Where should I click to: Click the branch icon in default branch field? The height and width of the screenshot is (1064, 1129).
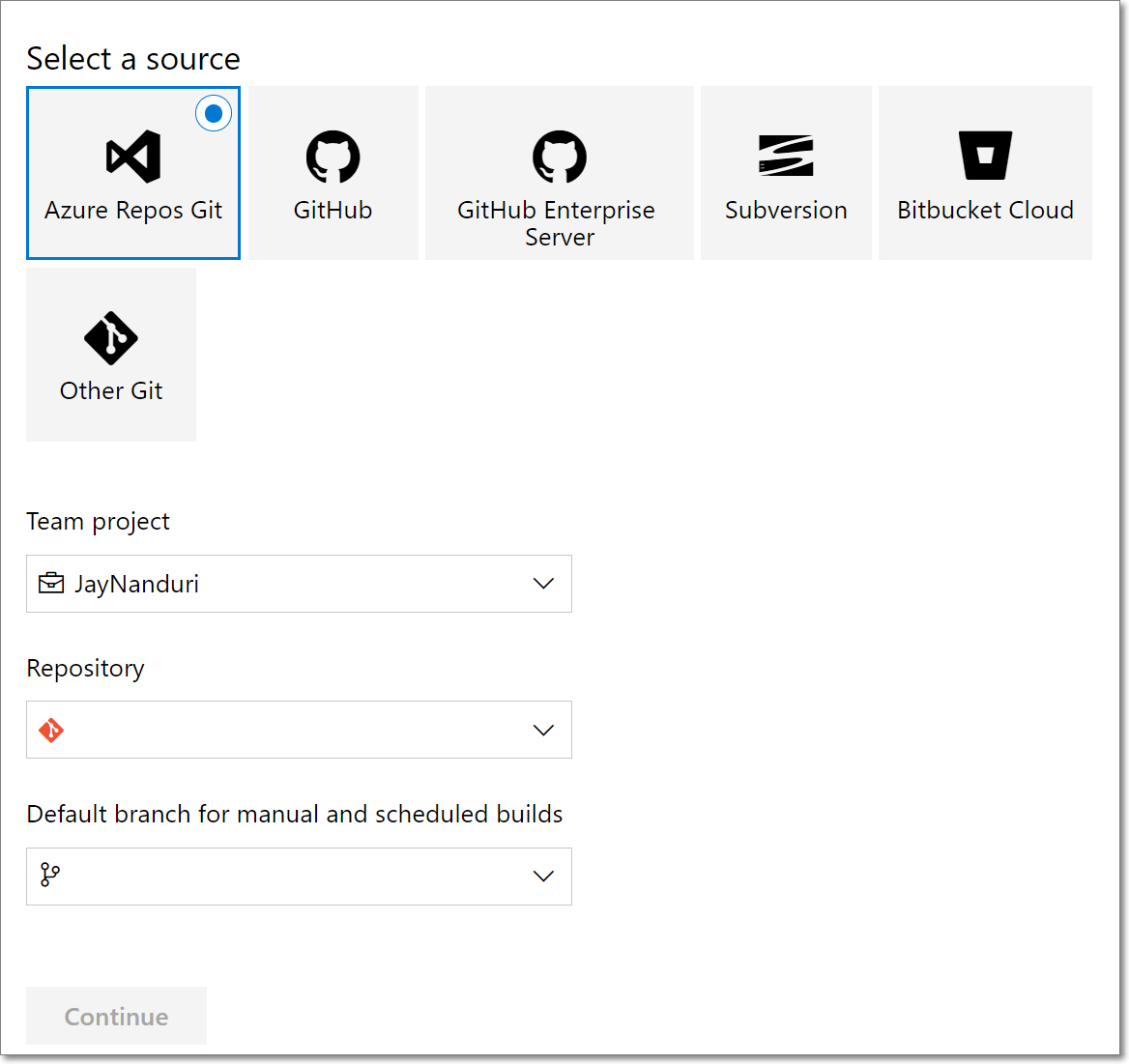coord(49,876)
